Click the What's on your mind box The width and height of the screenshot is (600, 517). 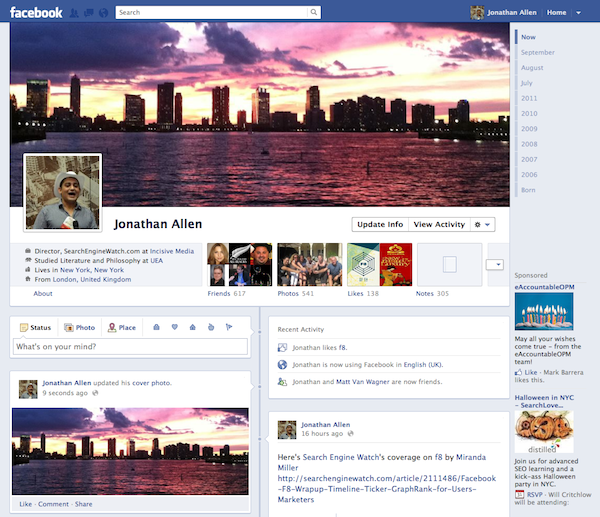coord(130,347)
